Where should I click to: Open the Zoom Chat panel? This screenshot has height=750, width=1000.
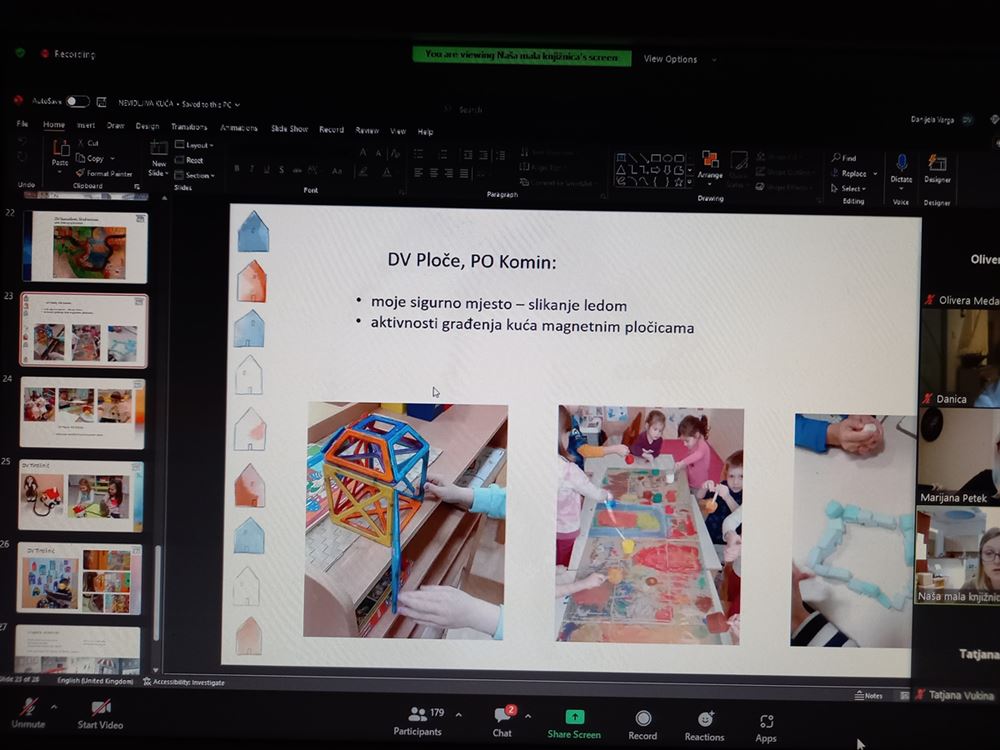tap(503, 722)
